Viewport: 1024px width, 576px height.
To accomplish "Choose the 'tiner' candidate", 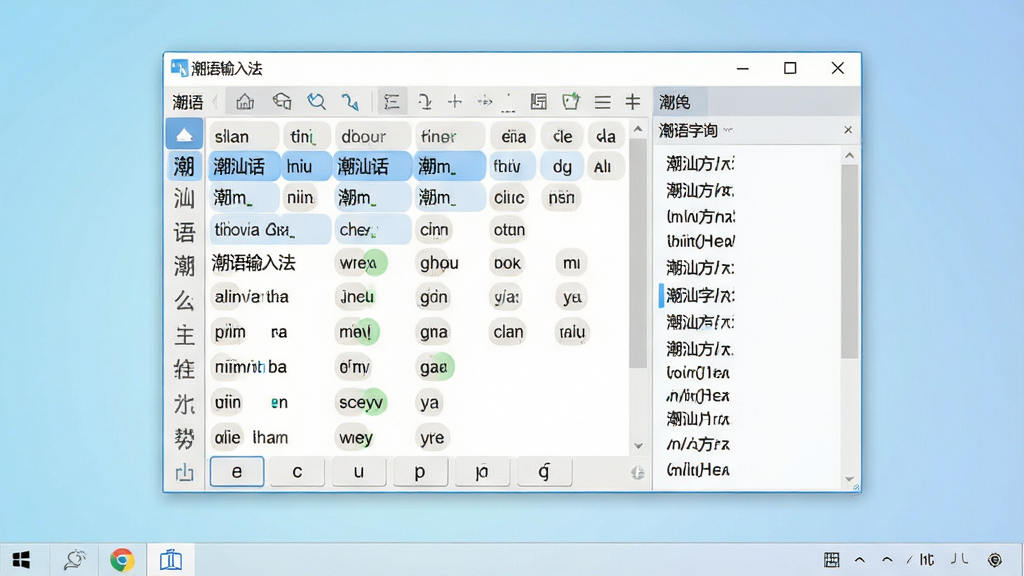I will [449, 136].
